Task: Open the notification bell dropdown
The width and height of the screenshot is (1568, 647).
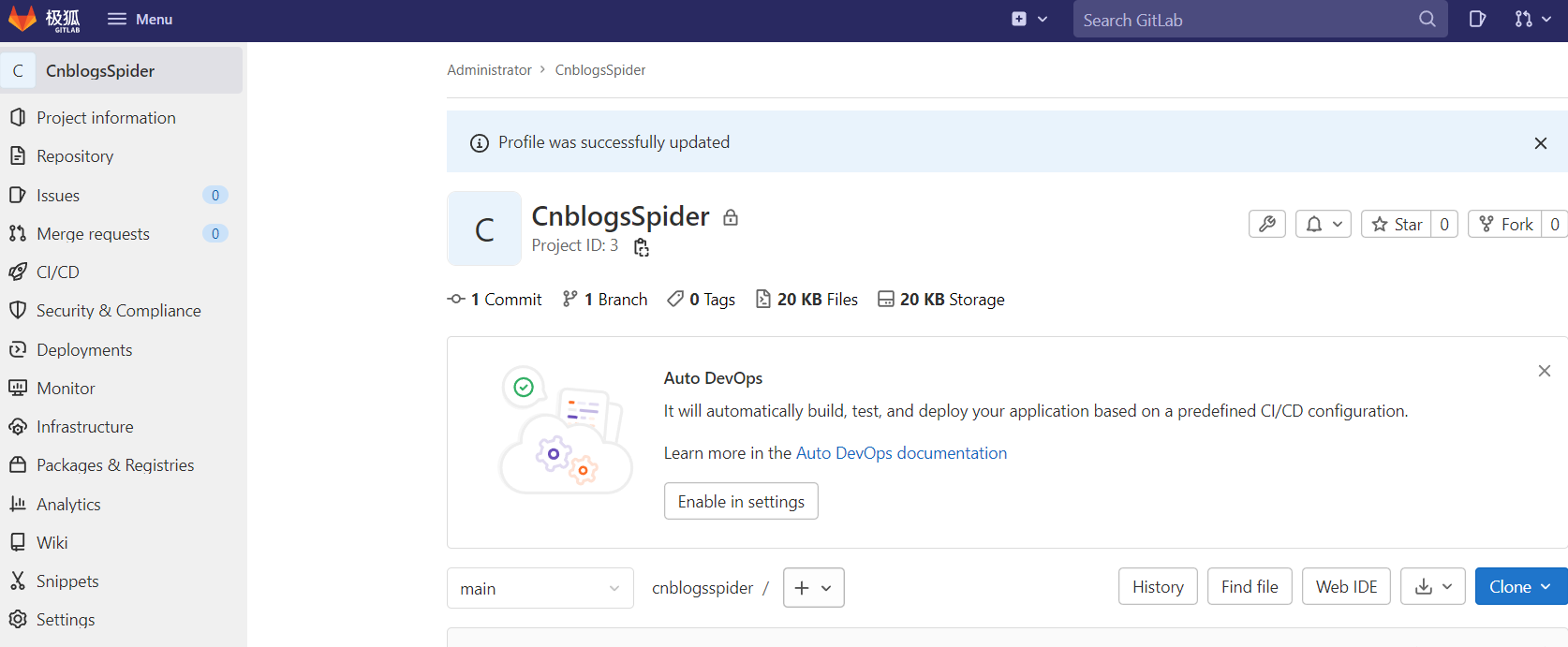Action: point(1324,224)
